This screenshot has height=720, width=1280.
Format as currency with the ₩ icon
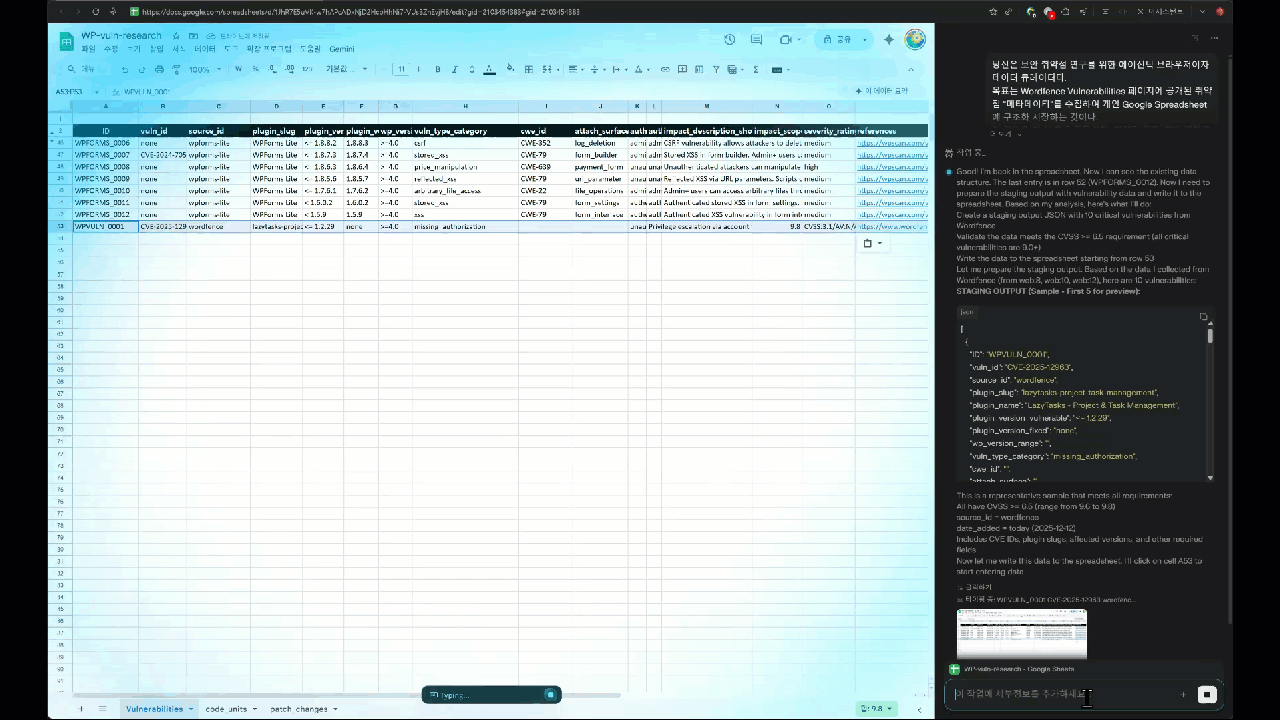238,69
